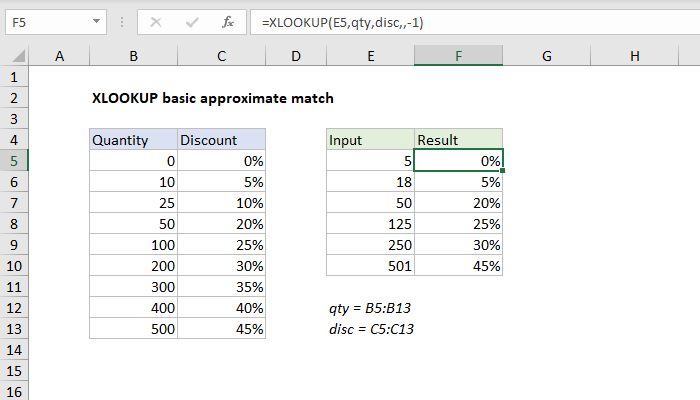The height and width of the screenshot is (400, 700).
Task: Select Result cell showing 20% in row 7
Action: [x=458, y=203]
